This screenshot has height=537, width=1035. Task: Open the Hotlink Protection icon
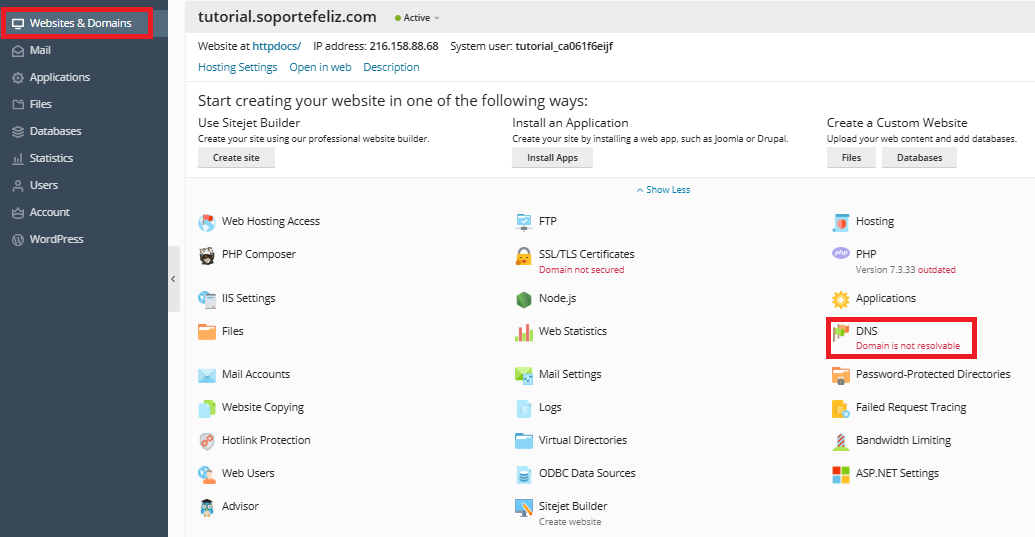coord(207,441)
